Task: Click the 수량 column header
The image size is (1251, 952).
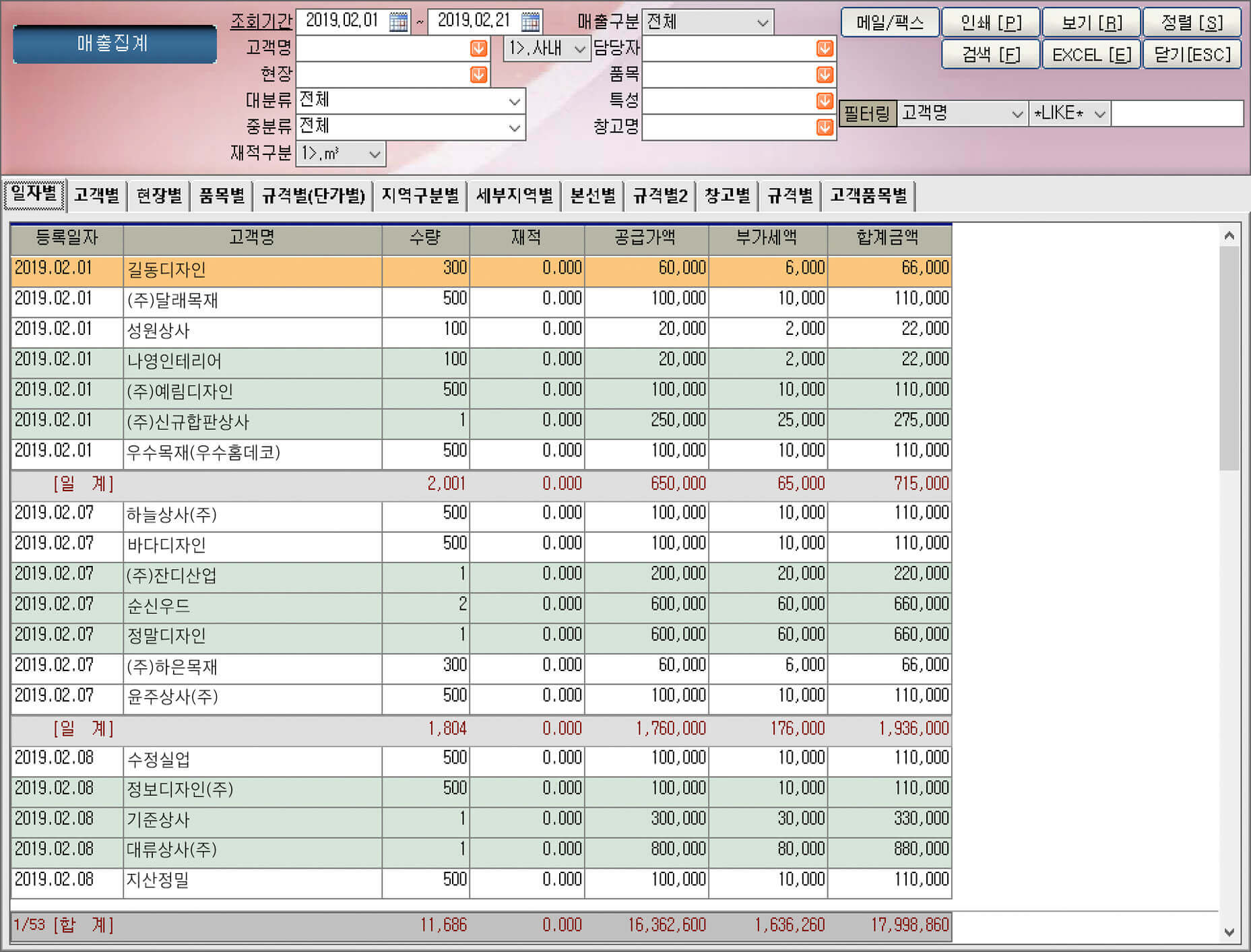Action: point(426,238)
